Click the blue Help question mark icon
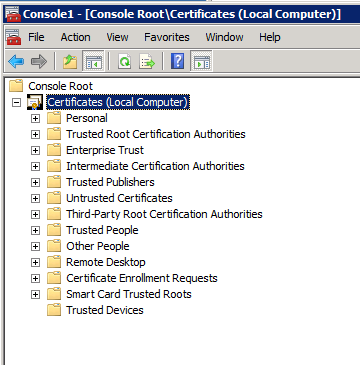 point(178,62)
